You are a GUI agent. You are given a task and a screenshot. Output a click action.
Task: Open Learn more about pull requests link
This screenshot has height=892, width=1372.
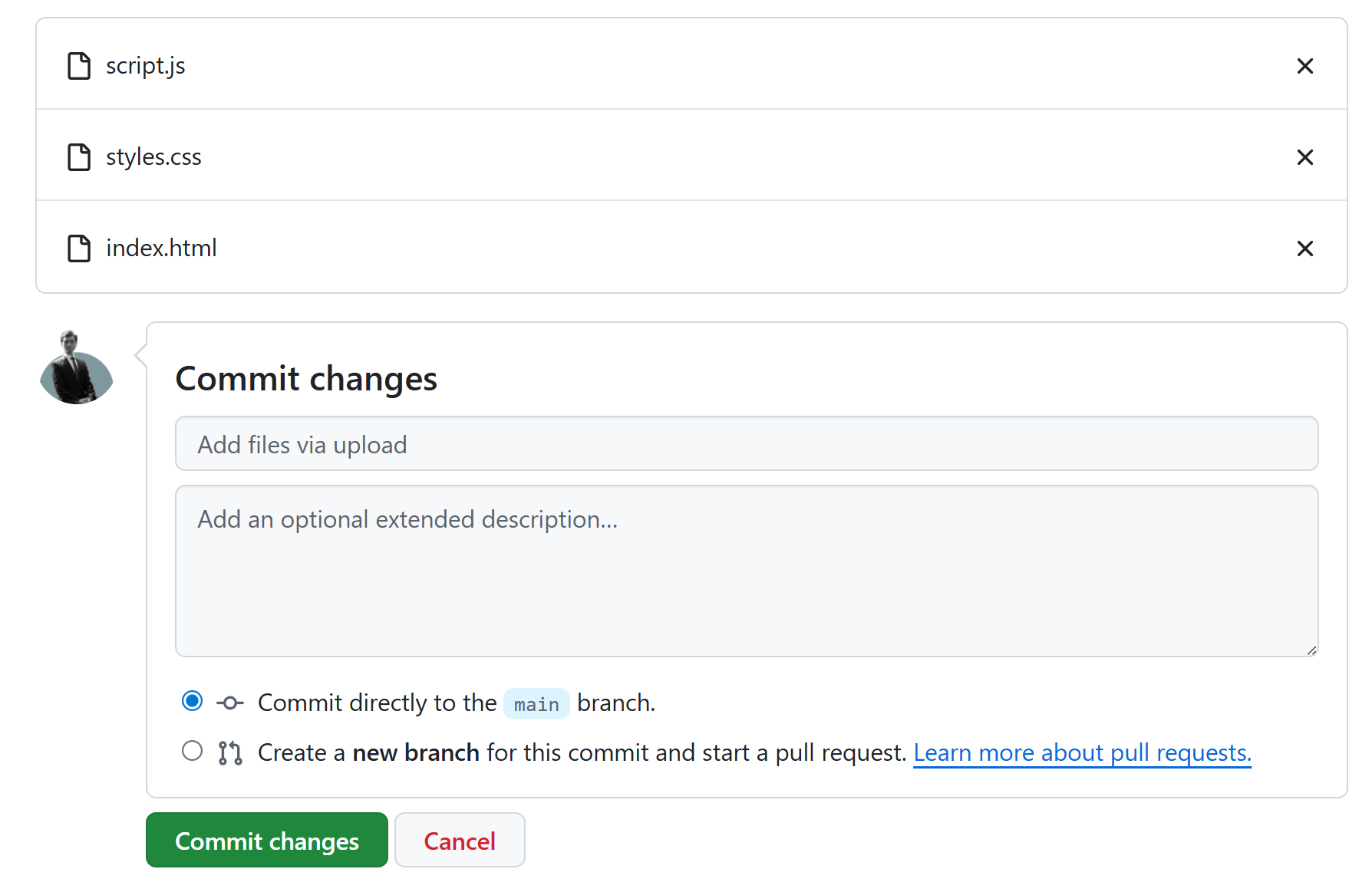(1082, 753)
